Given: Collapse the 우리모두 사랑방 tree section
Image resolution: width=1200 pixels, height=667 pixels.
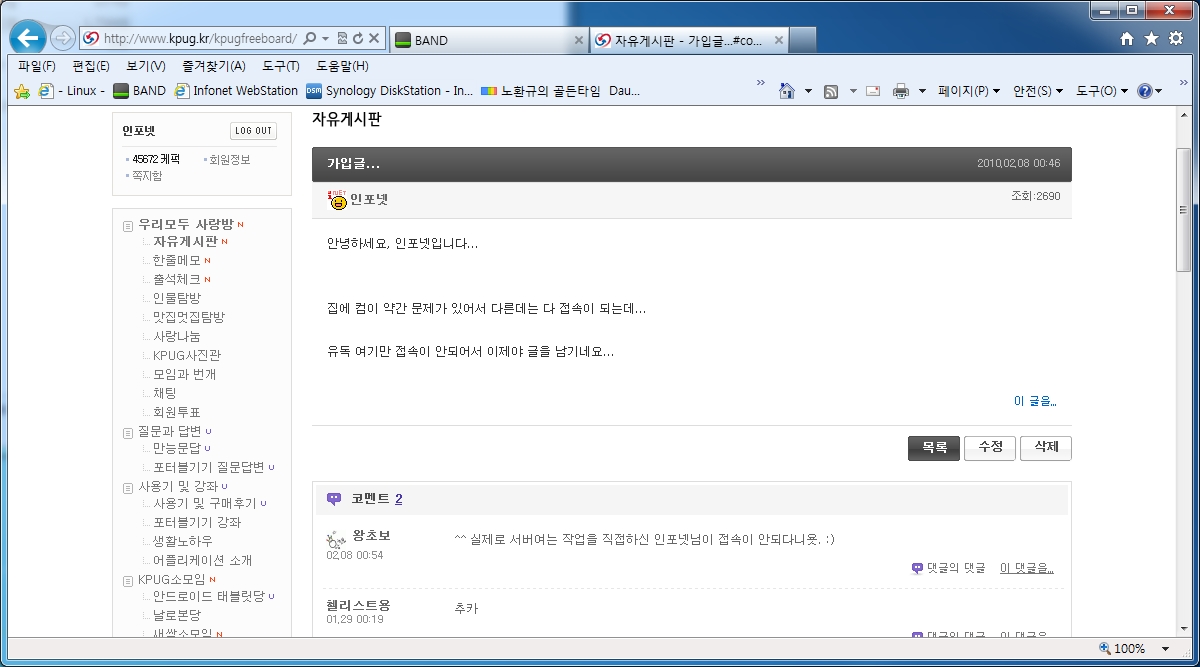Looking at the screenshot, I should point(128,225).
